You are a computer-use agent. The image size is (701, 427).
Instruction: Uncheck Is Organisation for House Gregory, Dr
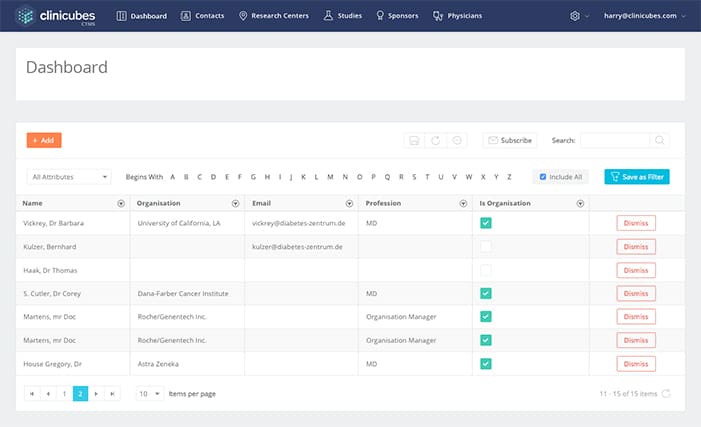coord(486,363)
